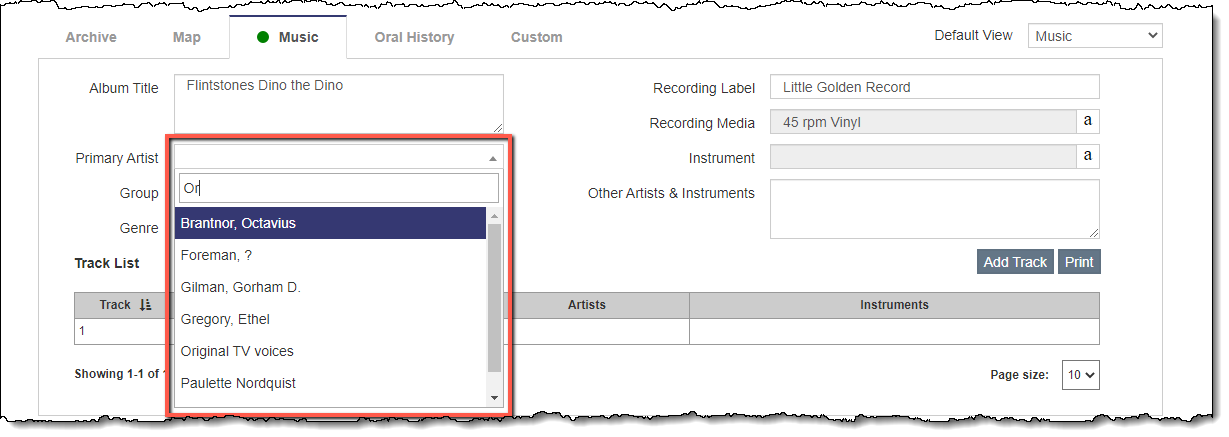
Task: Switch to the Map tab
Action: (x=187, y=38)
